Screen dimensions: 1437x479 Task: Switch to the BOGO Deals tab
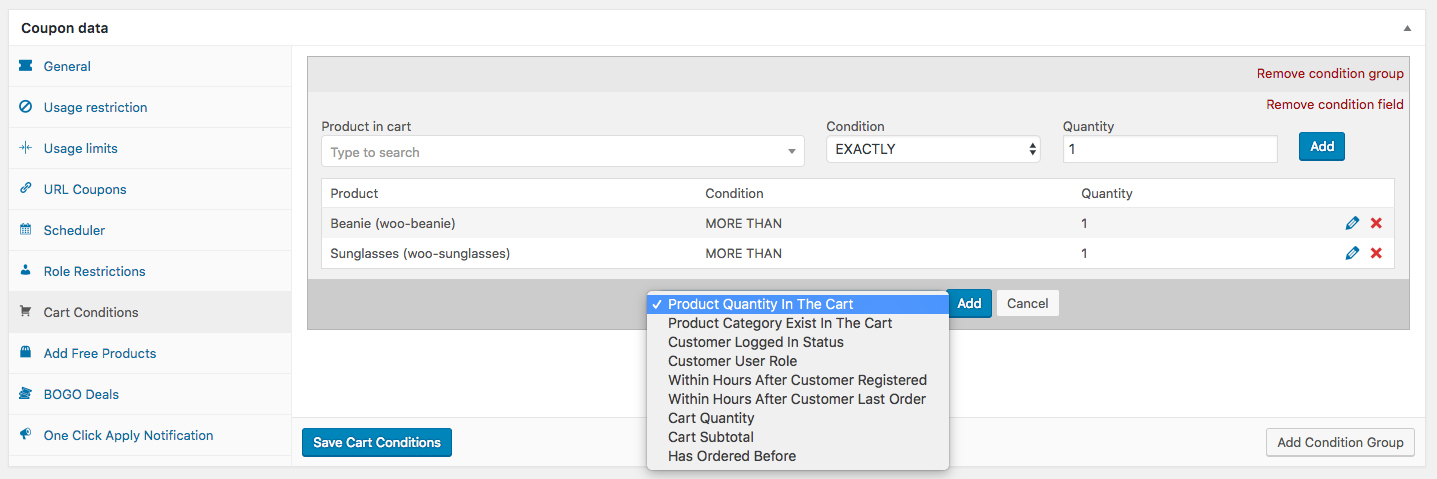(81, 394)
